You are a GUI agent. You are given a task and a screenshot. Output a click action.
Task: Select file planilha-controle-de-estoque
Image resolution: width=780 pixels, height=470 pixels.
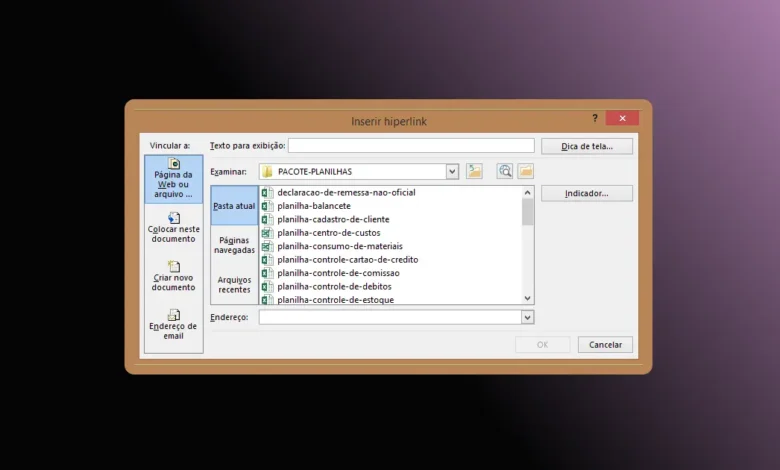pyautogui.click(x=335, y=300)
